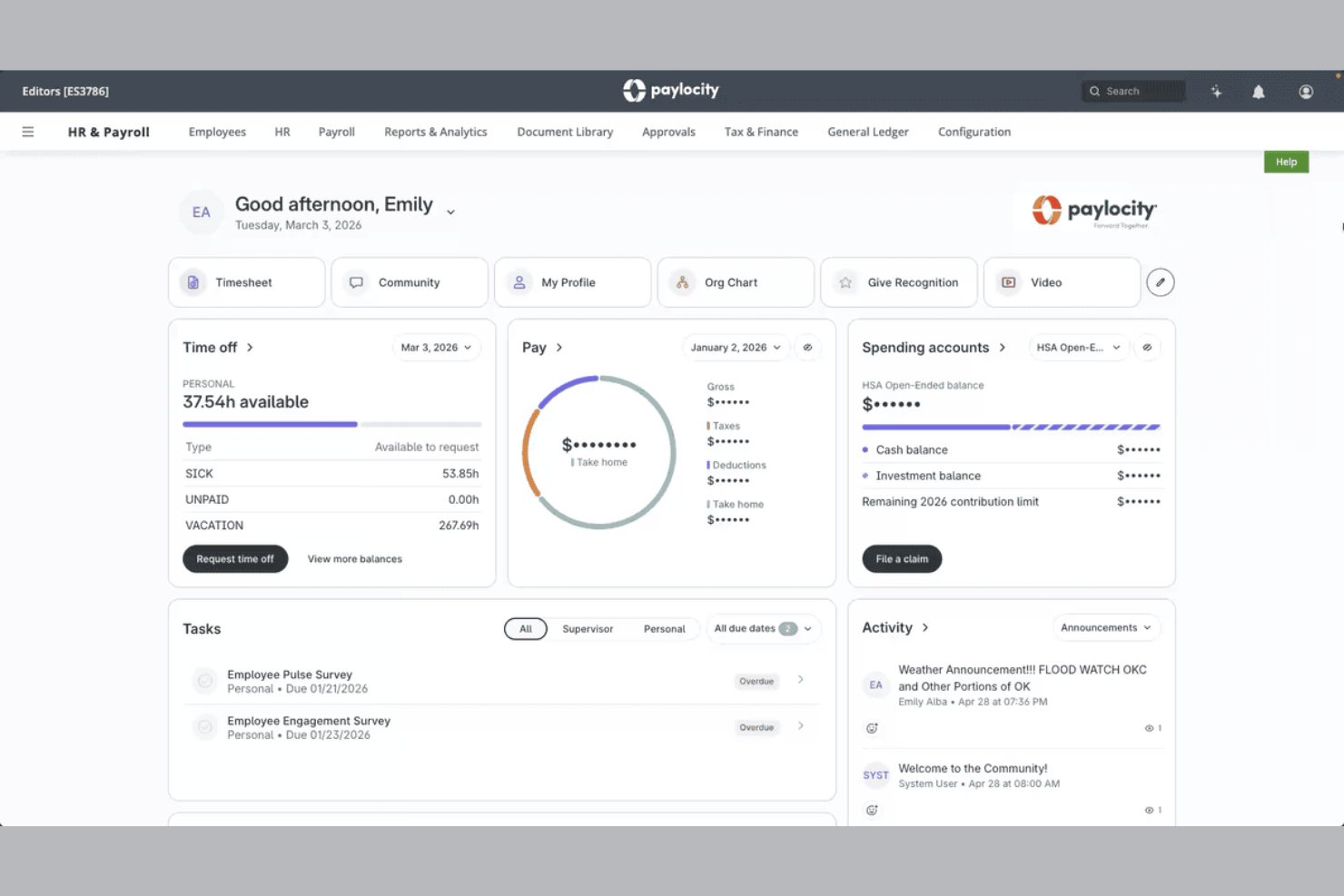Open the HR menu
This screenshot has height=896, width=1344.
click(282, 132)
